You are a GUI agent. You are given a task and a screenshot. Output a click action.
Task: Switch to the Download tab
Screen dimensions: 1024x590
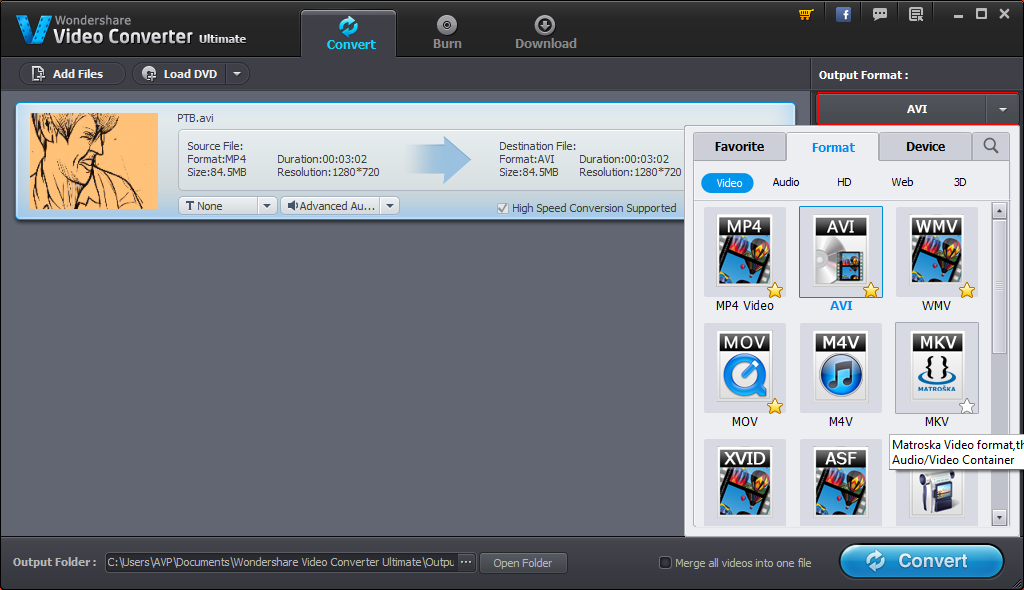pyautogui.click(x=545, y=33)
